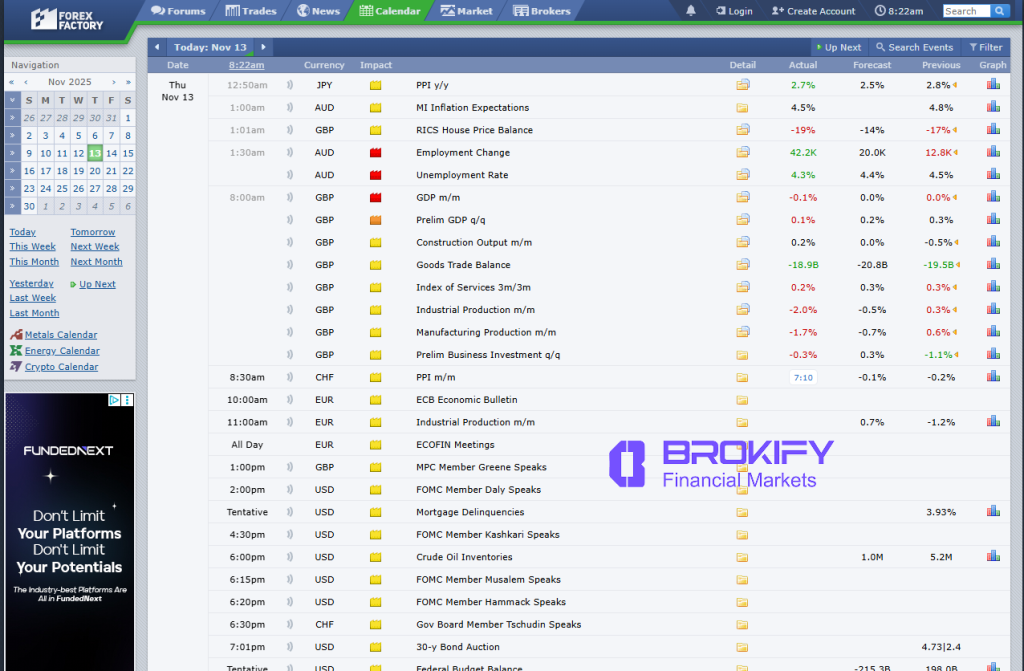The width and height of the screenshot is (1024, 671).
Task: Click the clock icon beside 8:22am
Action: click(880, 11)
